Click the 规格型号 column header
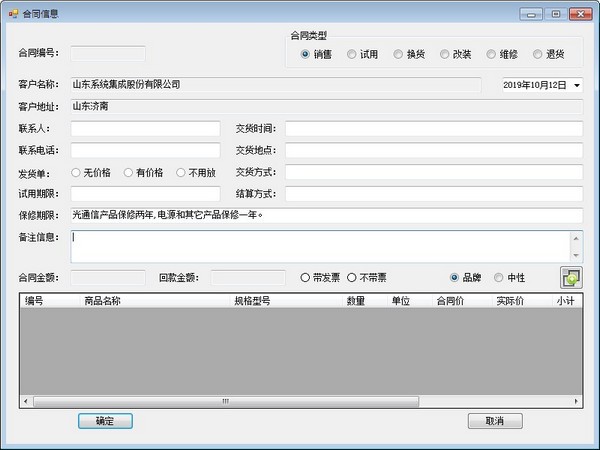 point(285,301)
